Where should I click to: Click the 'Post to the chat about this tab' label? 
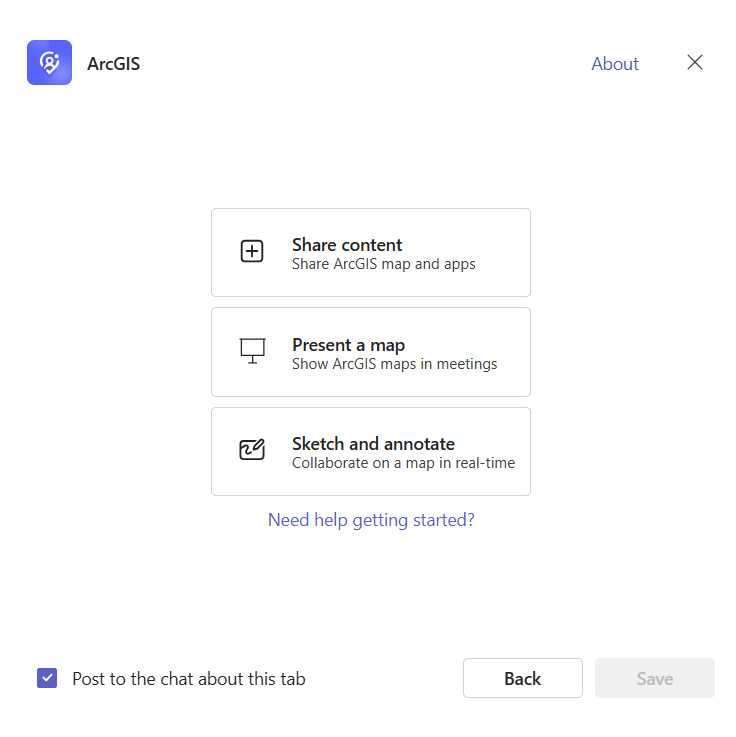tap(189, 679)
